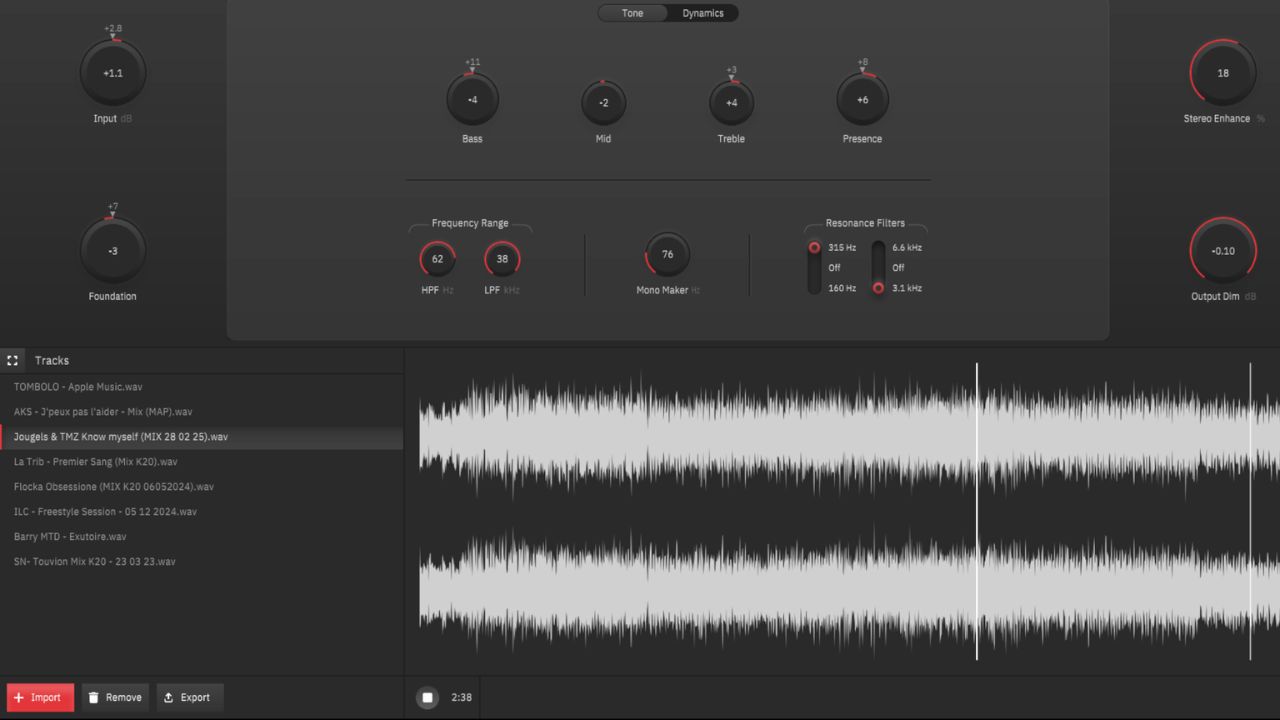This screenshot has width=1280, height=720.
Task: Export the mastered track
Action: click(x=189, y=697)
